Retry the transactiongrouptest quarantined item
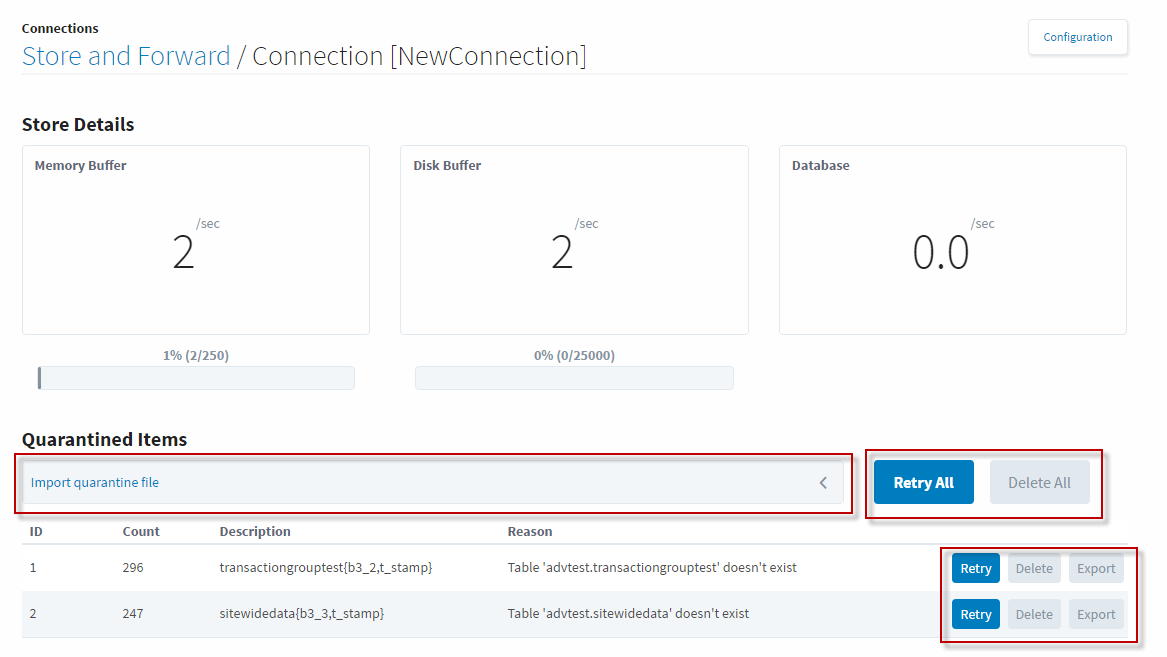This screenshot has width=1167, height=657. pyautogui.click(x=975, y=568)
